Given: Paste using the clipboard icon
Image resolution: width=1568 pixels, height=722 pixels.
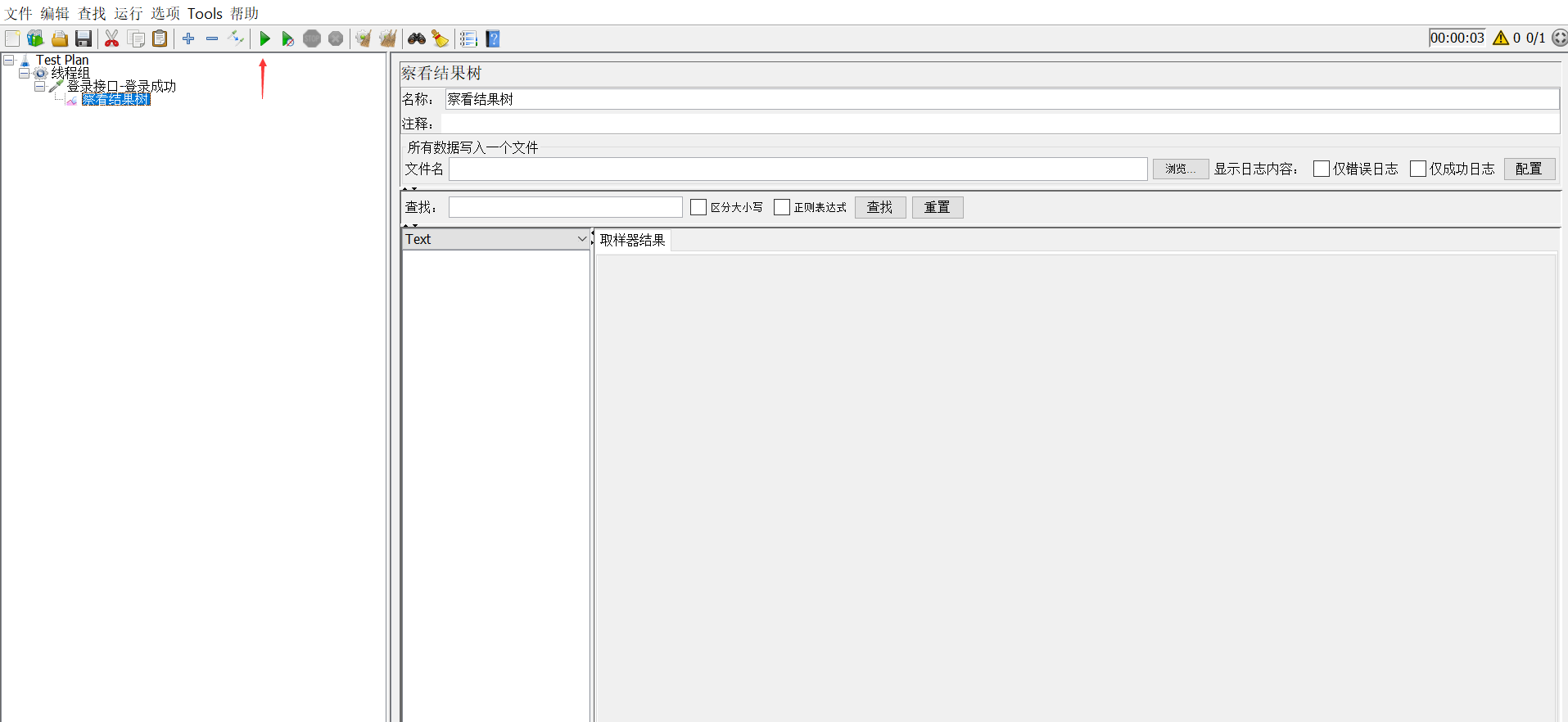Looking at the screenshot, I should pos(160,38).
